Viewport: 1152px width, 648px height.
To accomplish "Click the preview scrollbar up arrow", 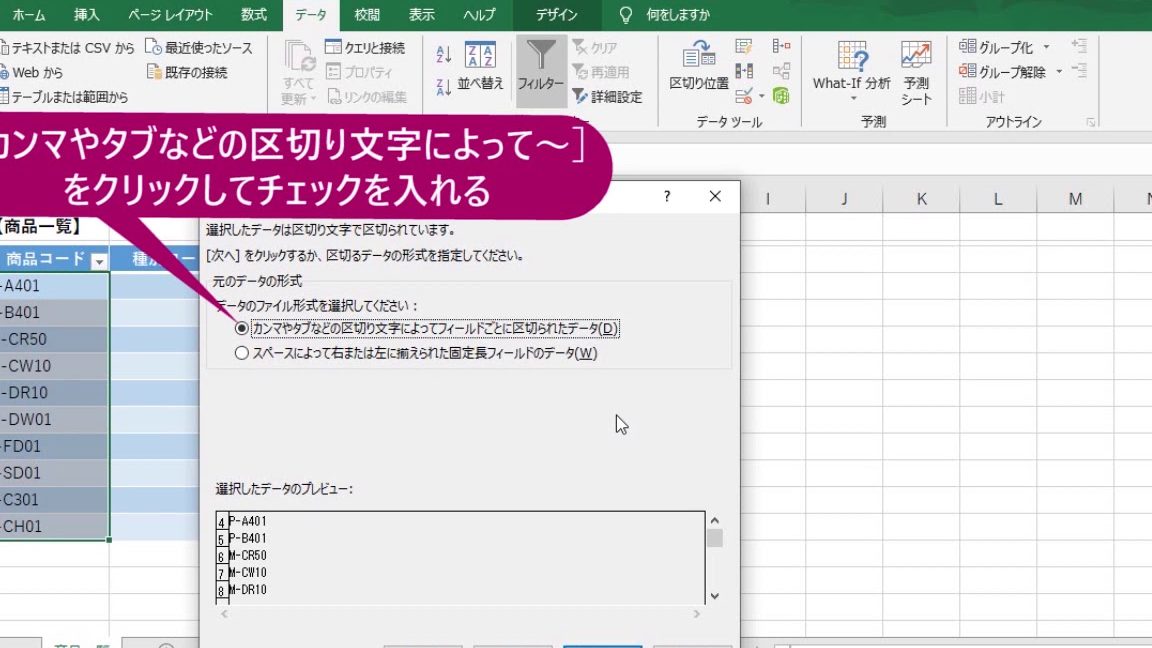I will (714, 520).
